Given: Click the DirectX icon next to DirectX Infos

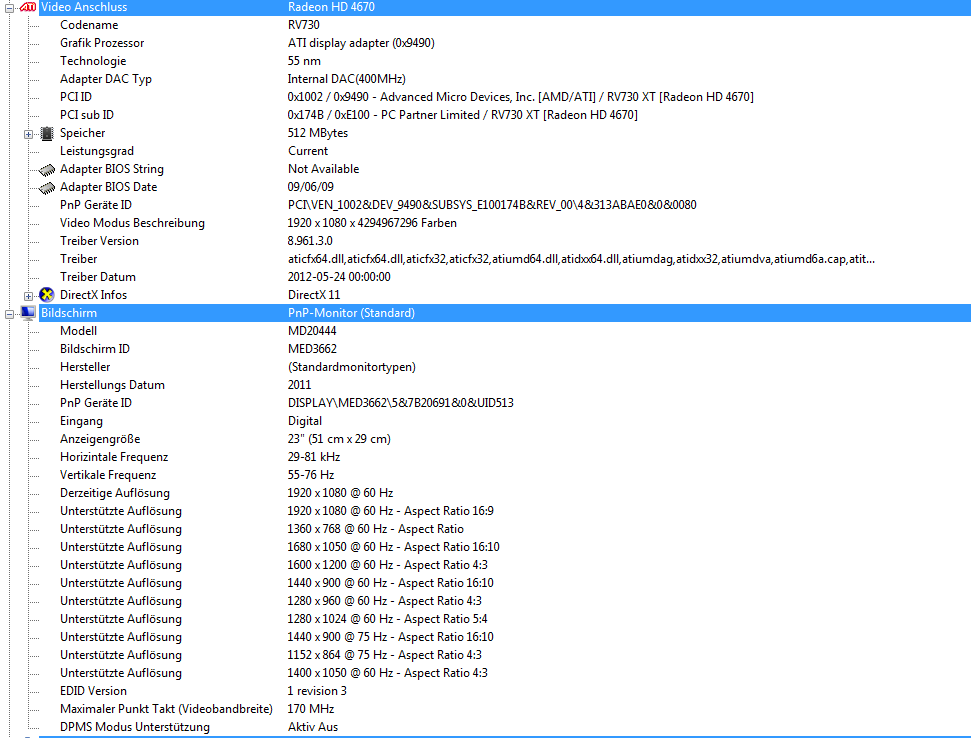Looking at the screenshot, I should pyautogui.click(x=46, y=295).
